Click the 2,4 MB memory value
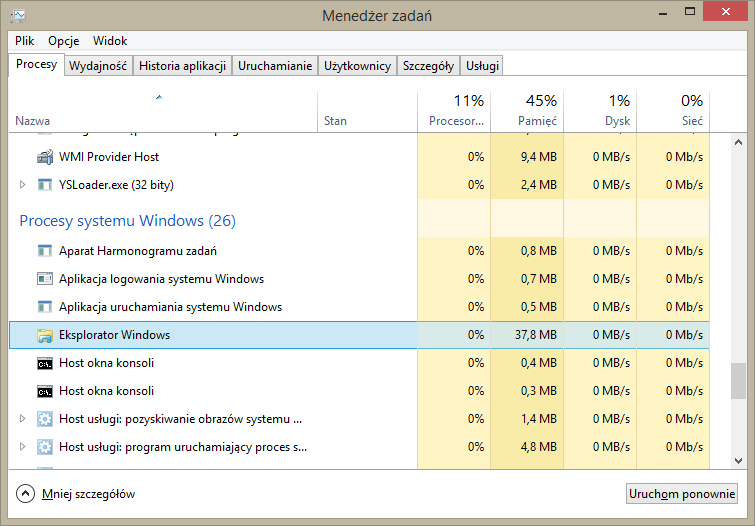 pos(539,185)
